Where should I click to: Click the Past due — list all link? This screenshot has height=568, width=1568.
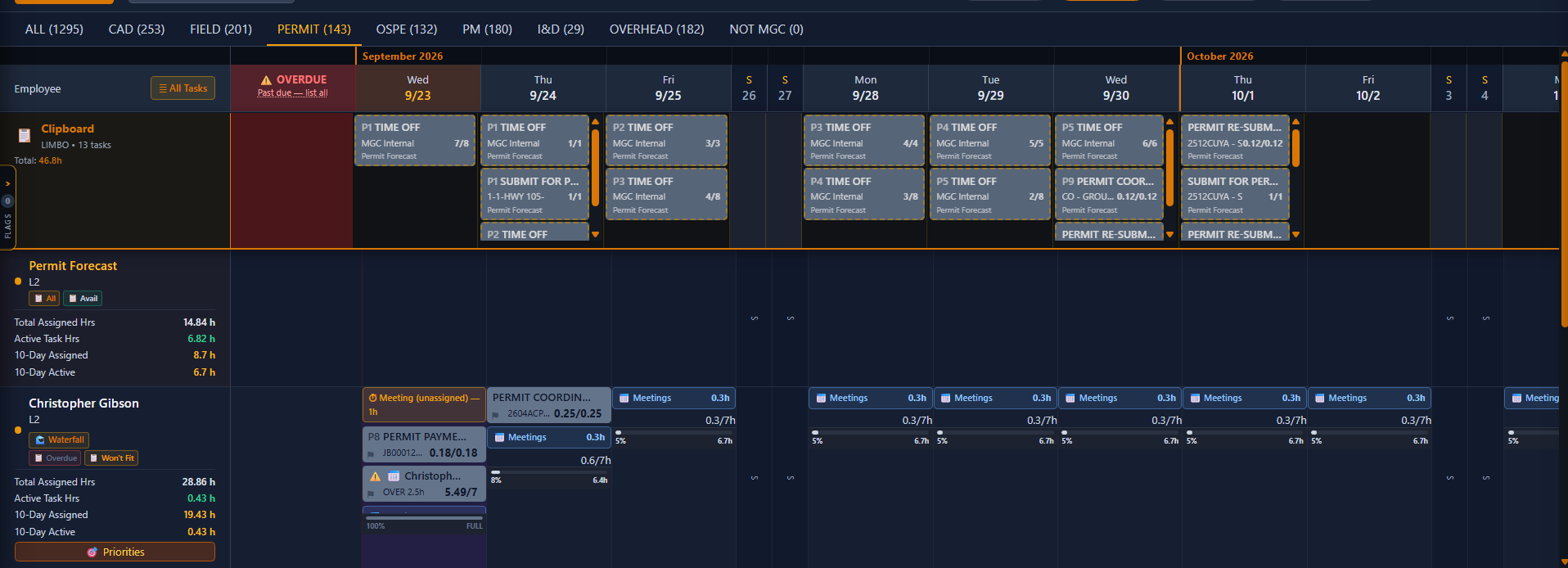point(292,93)
